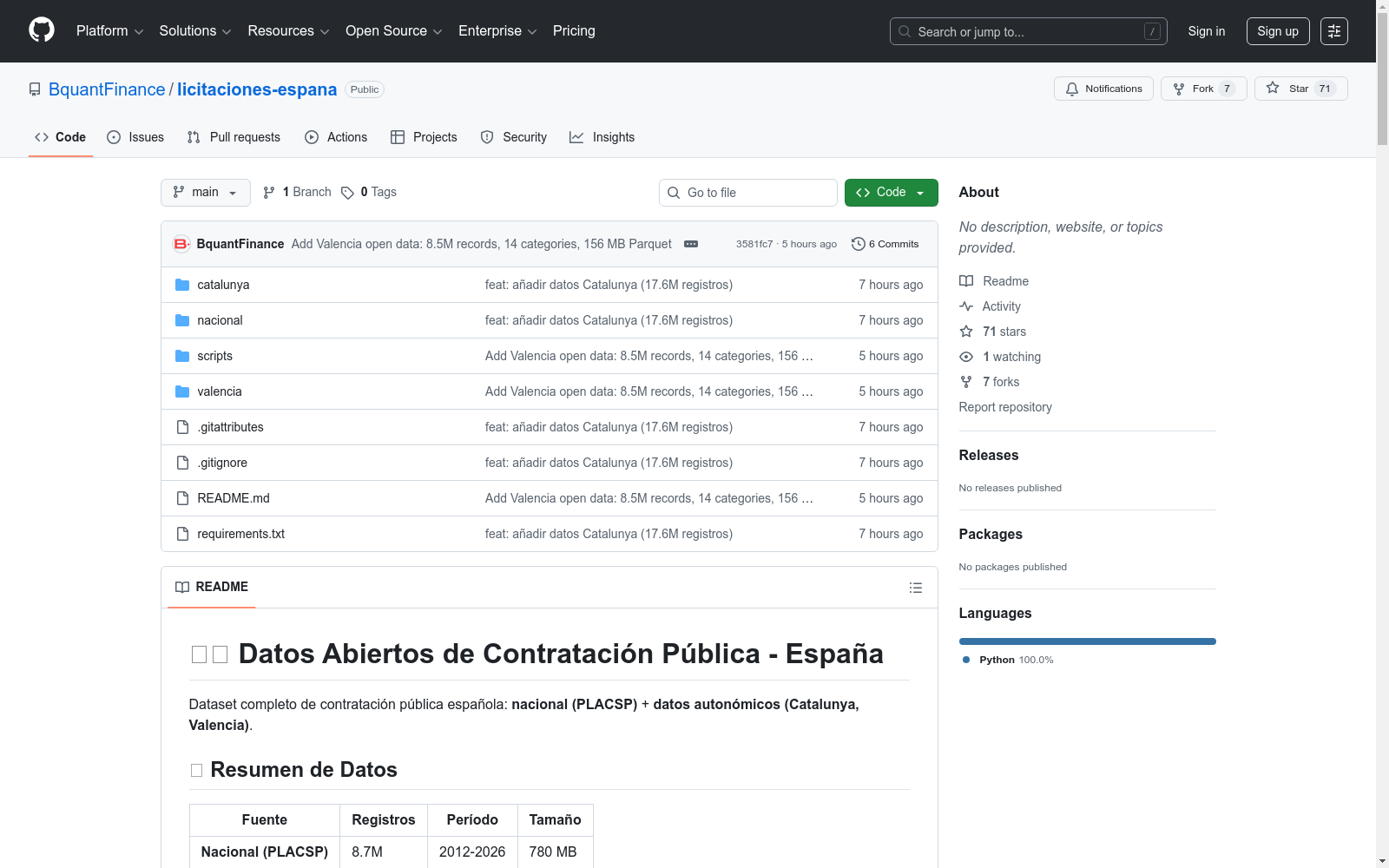The width and height of the screenshot is (1389, 868).
Task: Open the main branch selector dropdown
Action: click(x=206, y=193)
